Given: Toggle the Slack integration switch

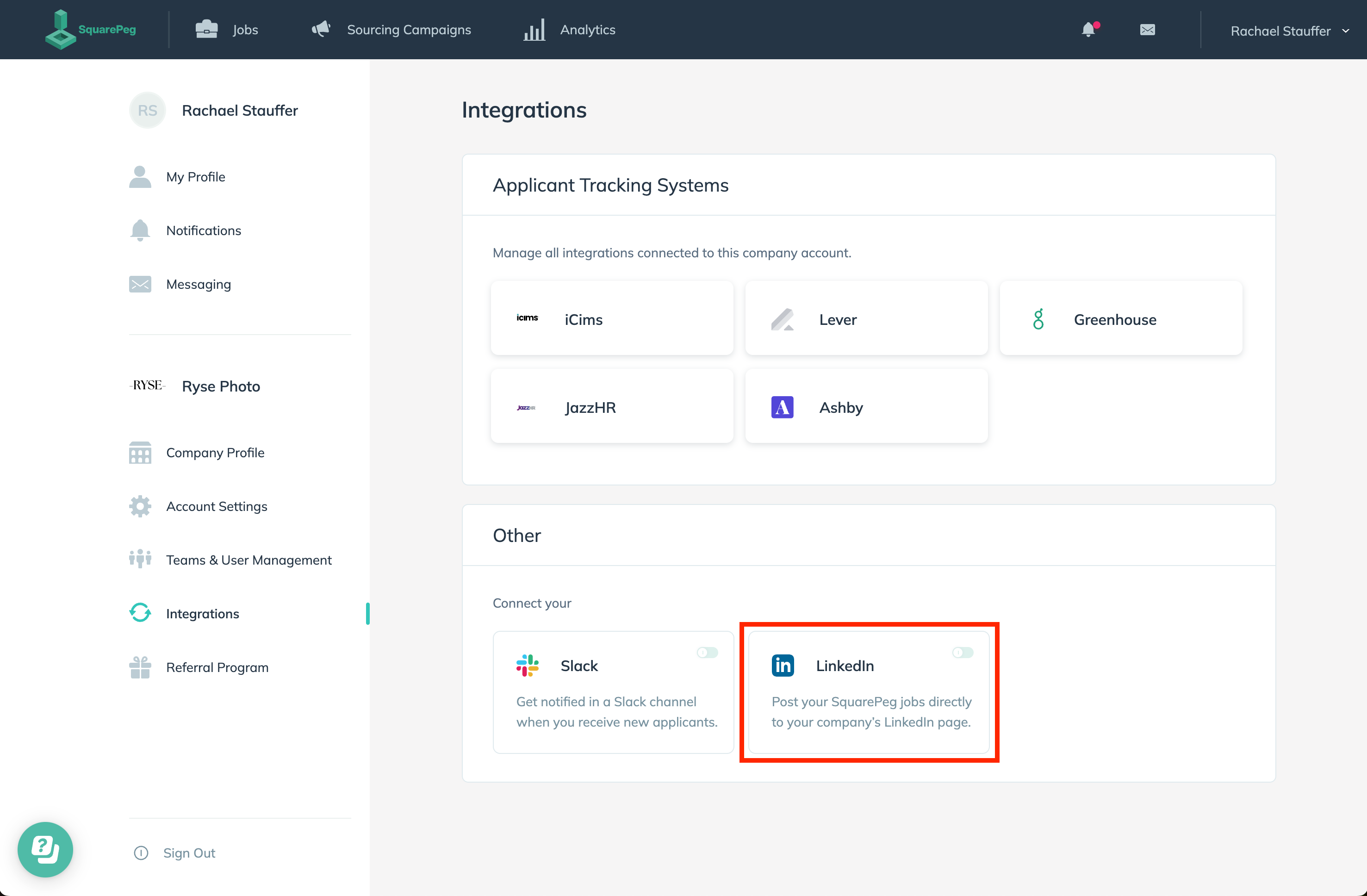Looking at the screenshot, I should (707, 651).
